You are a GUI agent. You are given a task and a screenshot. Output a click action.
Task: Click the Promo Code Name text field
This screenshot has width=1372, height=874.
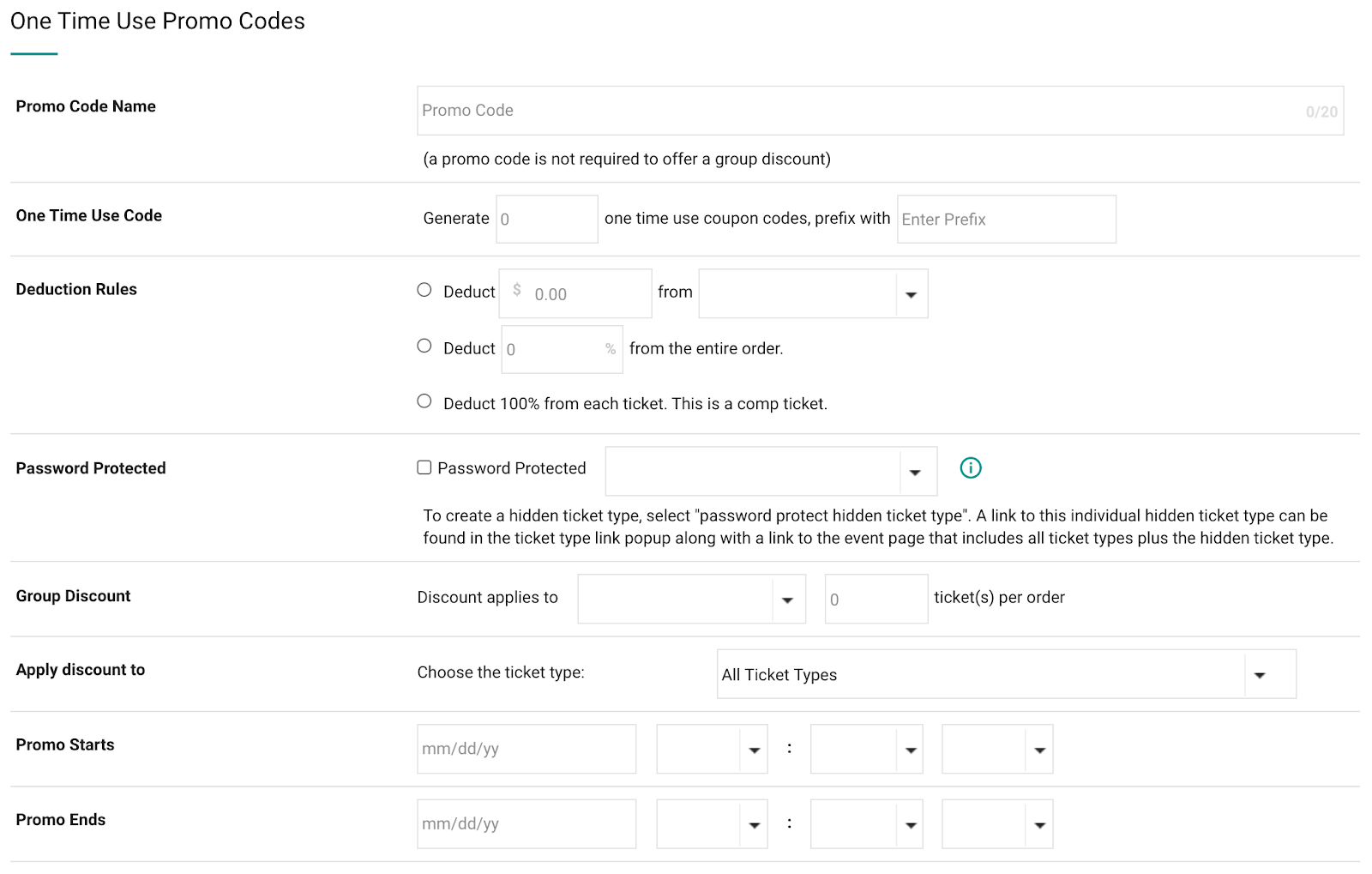(857, 110)
